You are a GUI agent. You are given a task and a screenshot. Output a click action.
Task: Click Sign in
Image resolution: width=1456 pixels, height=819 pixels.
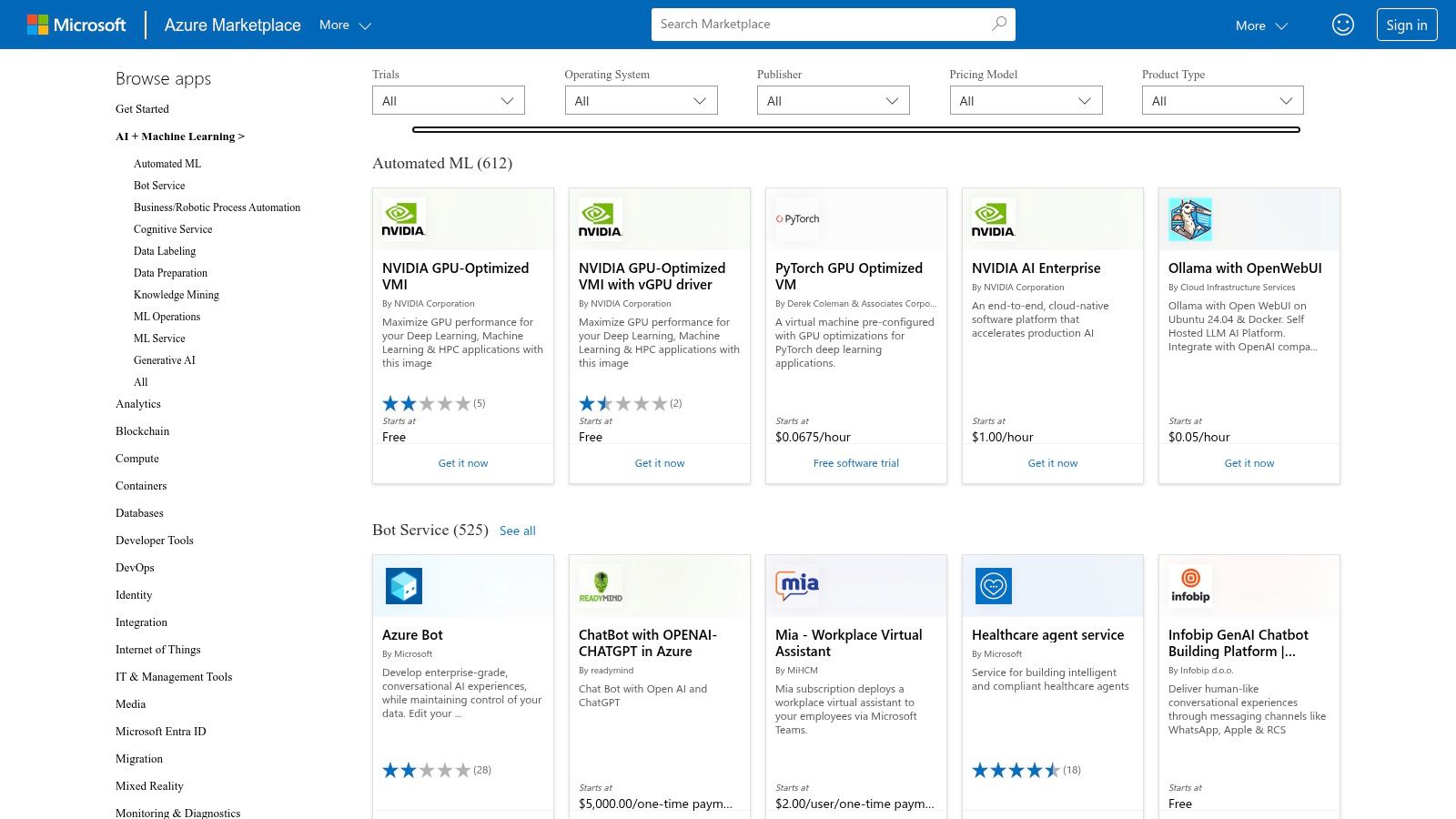[1406, 25]
